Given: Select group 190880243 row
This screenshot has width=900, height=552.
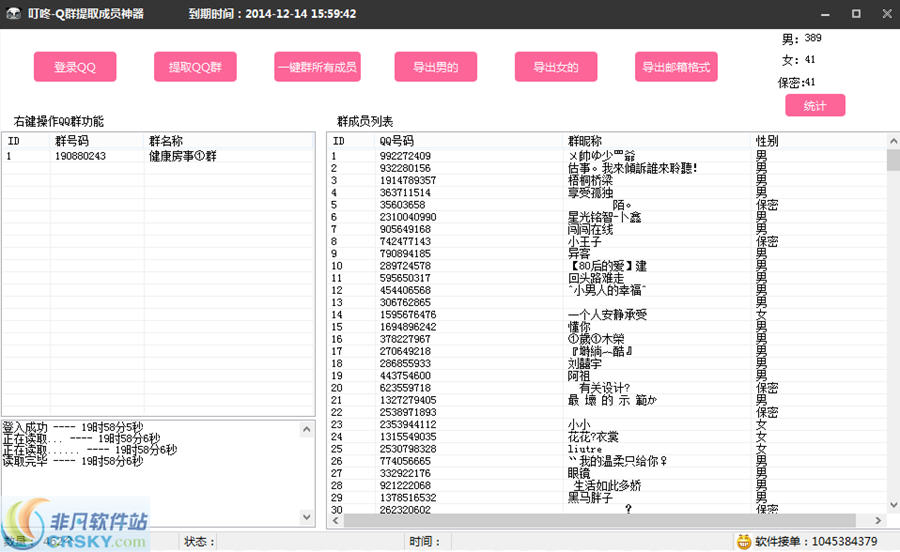Looking at the screenshot, I should (x=158, y=156).
